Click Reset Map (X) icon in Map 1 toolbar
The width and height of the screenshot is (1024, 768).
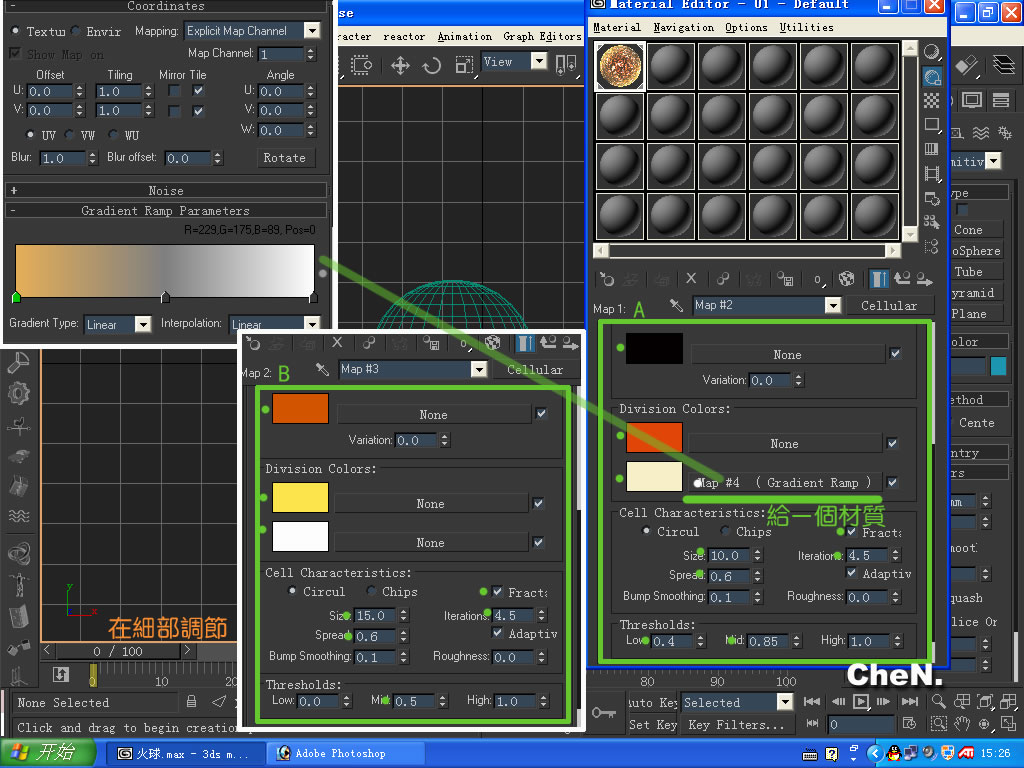[690, 279]
